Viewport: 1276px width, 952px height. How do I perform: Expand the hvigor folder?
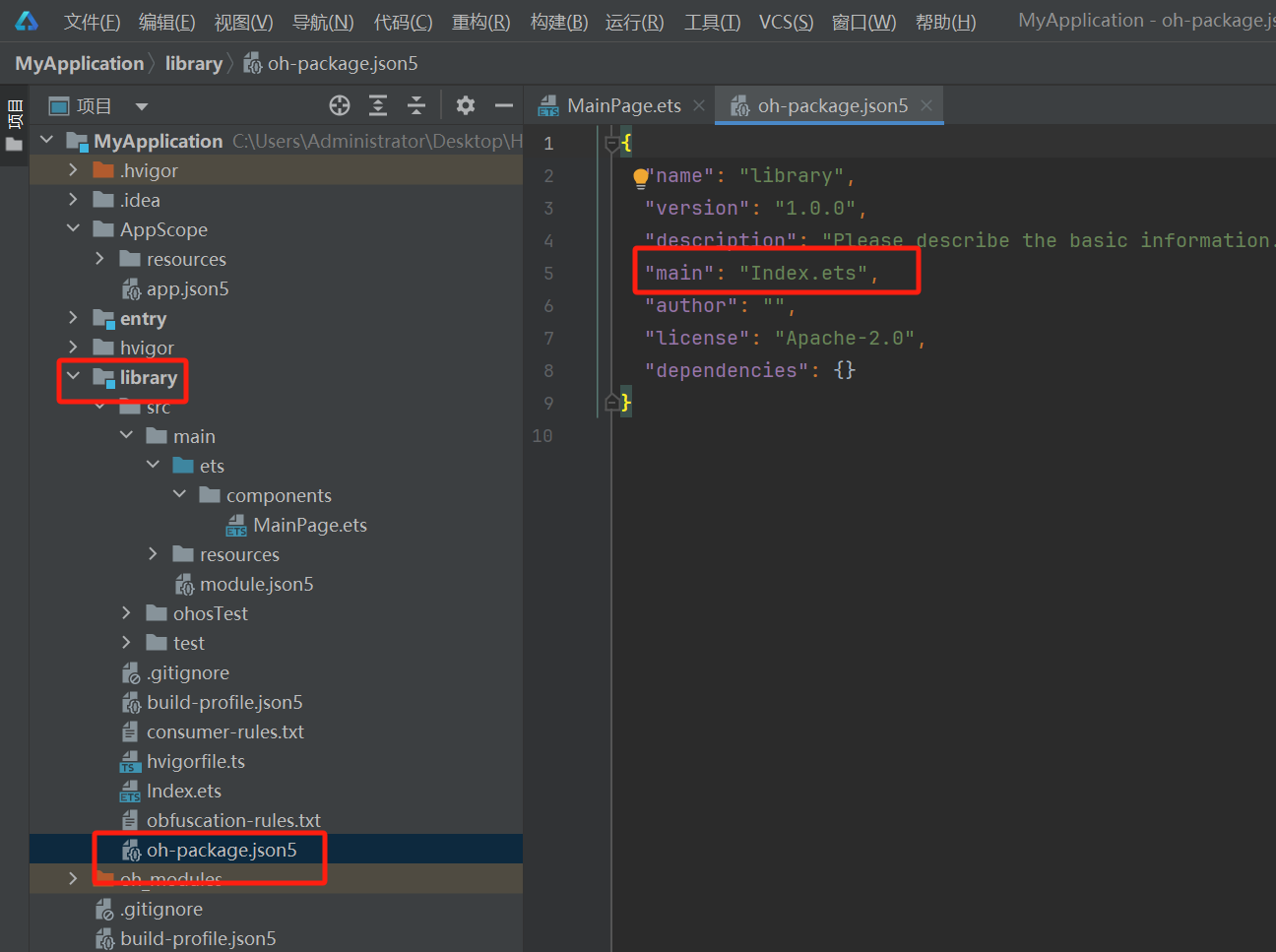point(73,347)
